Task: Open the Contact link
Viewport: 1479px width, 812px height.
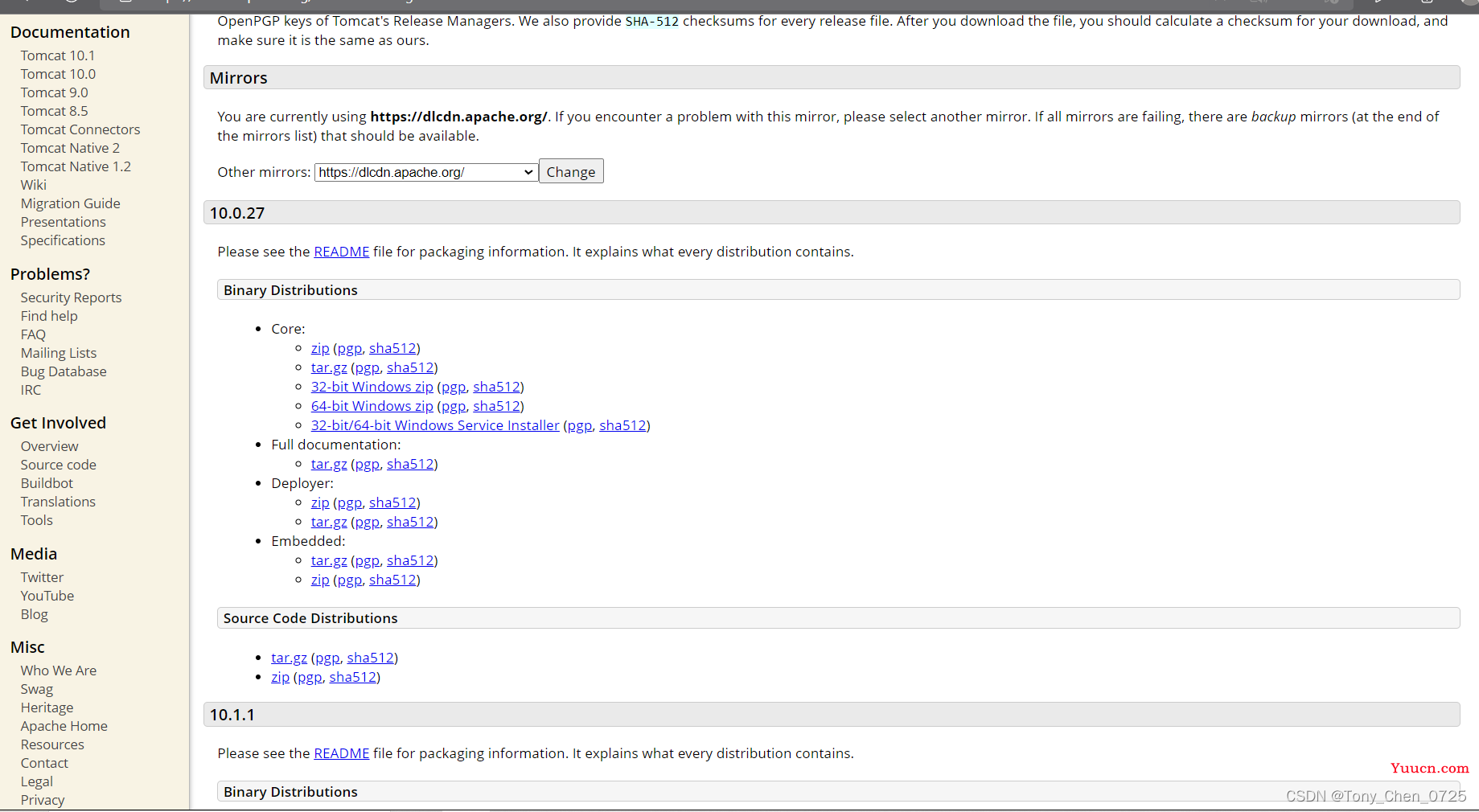Action: click(x=44, y=763)
